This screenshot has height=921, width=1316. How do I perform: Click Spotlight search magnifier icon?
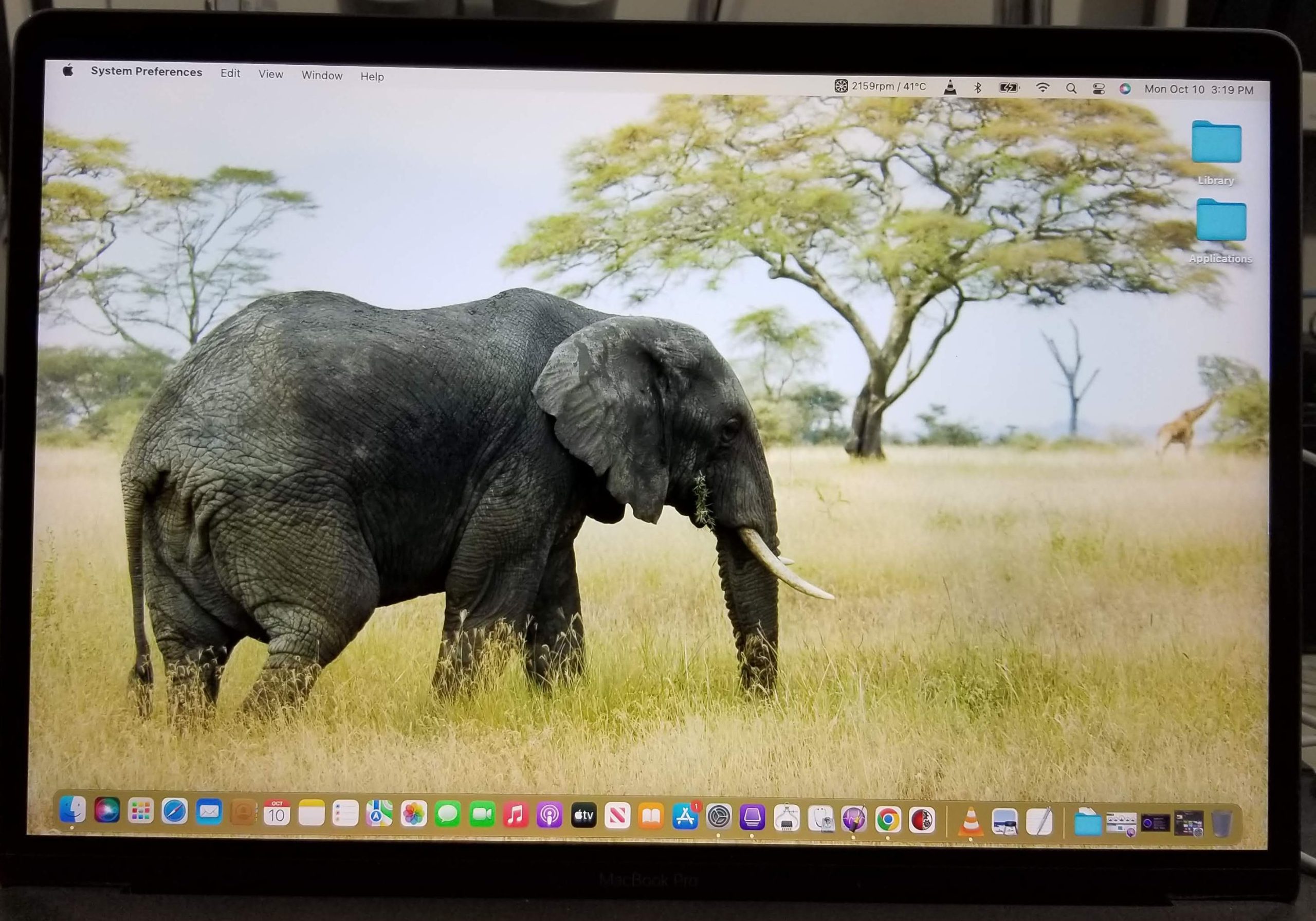coord(1071,88)
